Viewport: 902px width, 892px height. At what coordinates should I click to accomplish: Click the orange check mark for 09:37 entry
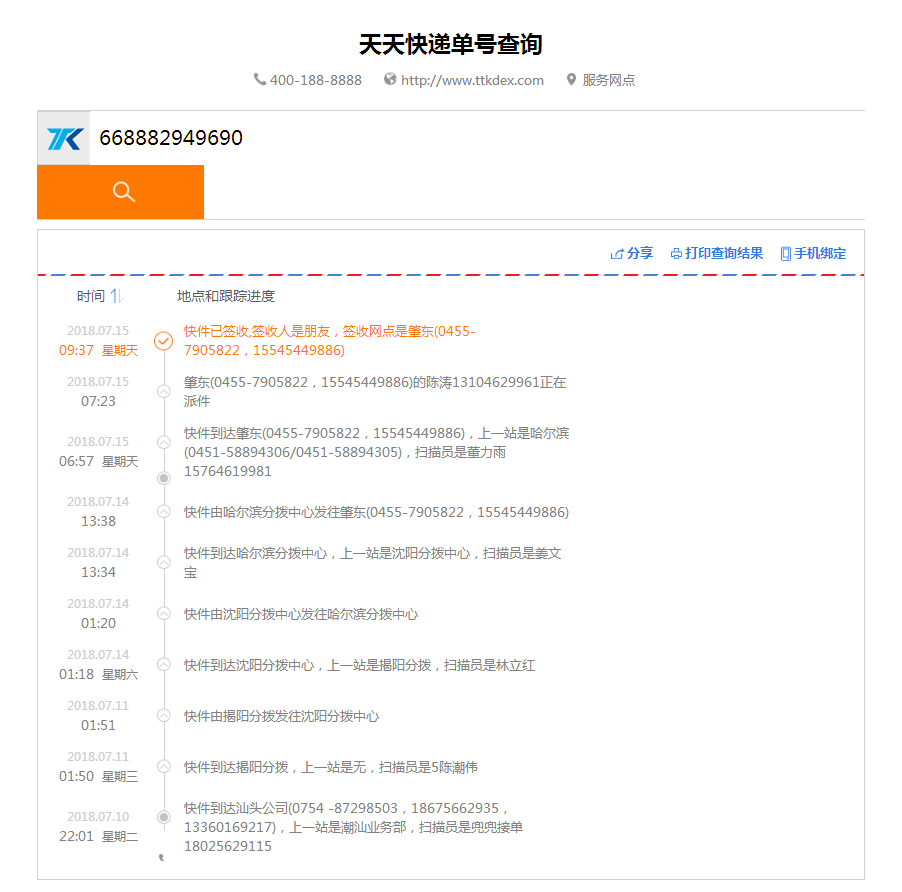164,341
